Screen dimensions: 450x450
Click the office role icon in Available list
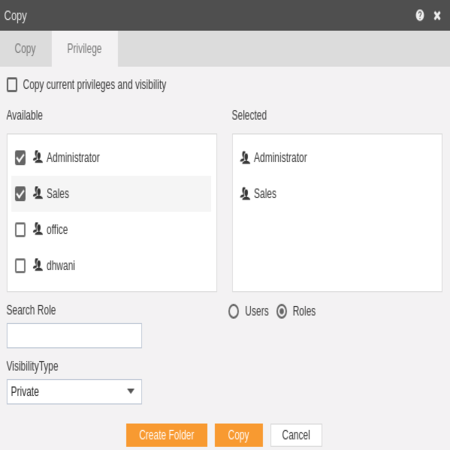pyautogui.click(x=38, y=229)
